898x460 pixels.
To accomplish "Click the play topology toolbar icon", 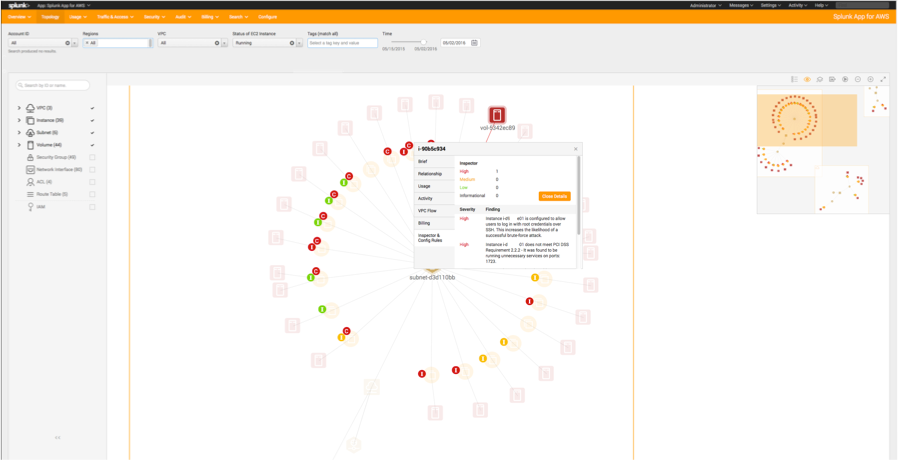I will 845,79.
